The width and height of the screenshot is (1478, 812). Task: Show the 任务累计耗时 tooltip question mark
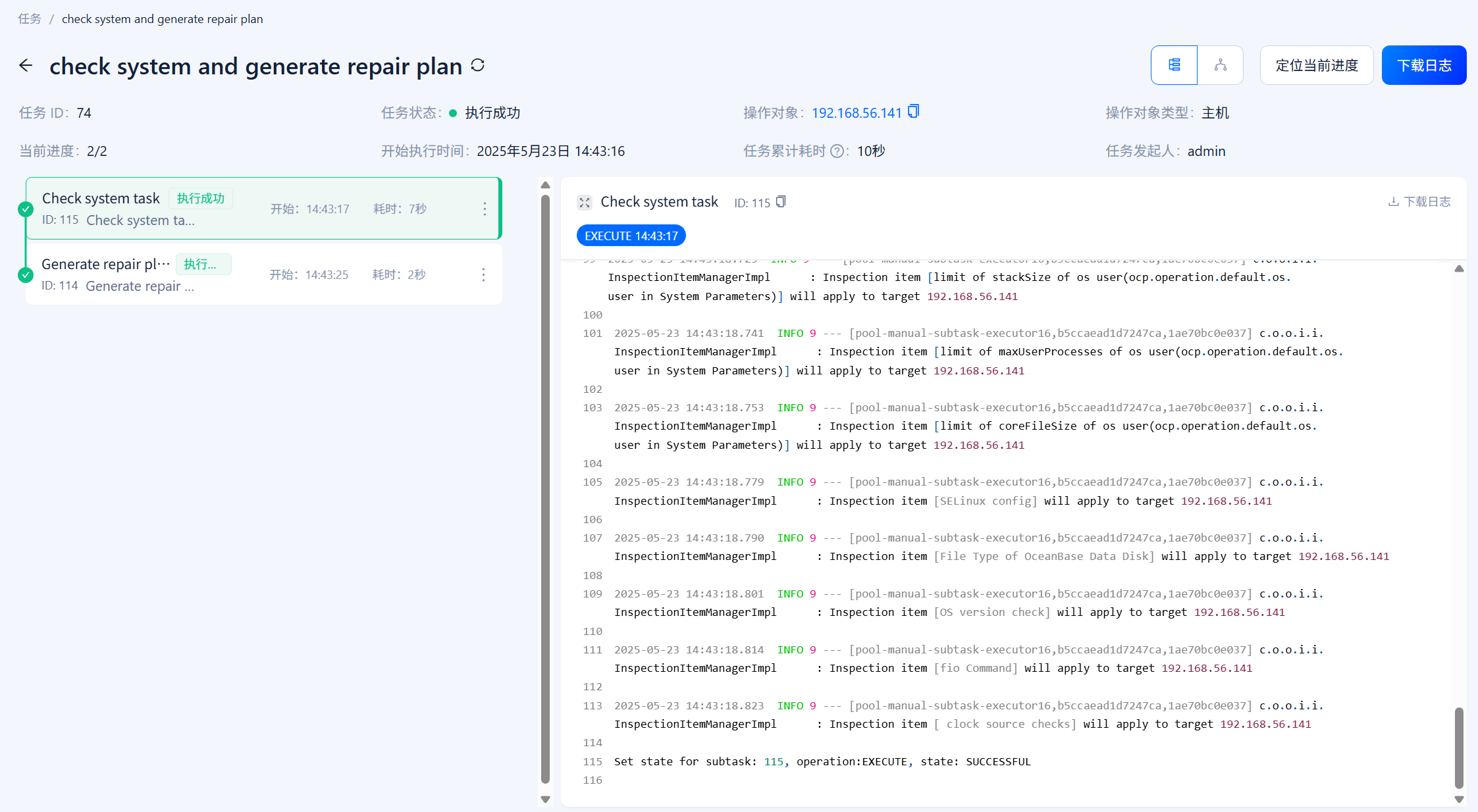pyautogui.click(x=836, y=151)
